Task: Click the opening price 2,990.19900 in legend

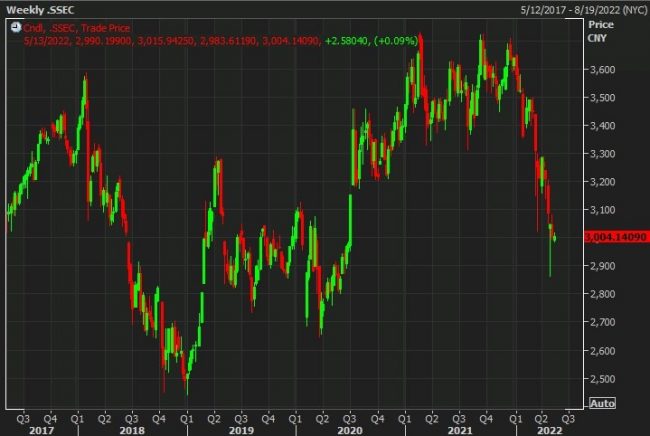Action: [104, 41]
